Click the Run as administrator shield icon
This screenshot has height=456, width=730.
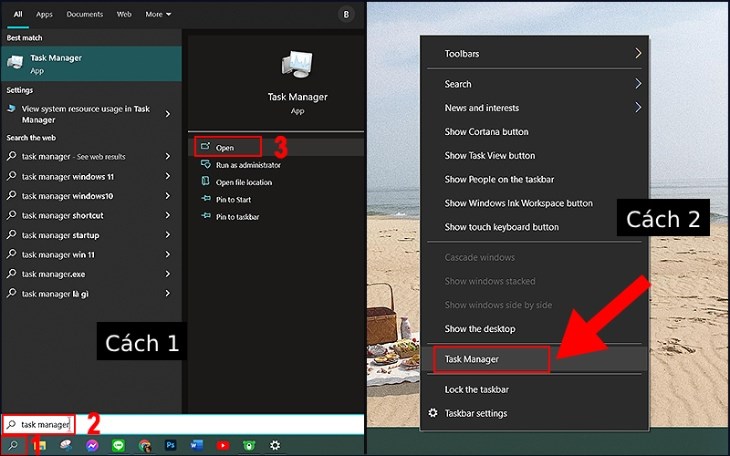(x=205, y=164)
